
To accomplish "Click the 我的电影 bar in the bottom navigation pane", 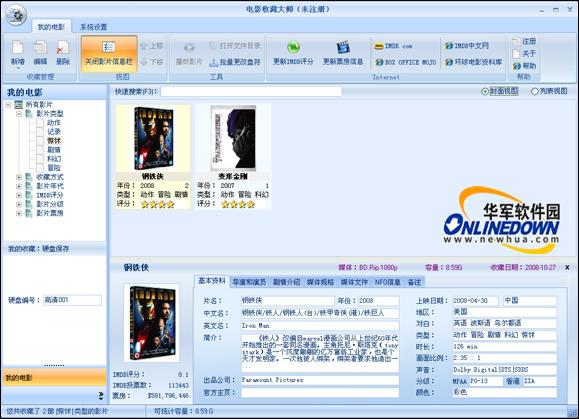I will 54,378.
